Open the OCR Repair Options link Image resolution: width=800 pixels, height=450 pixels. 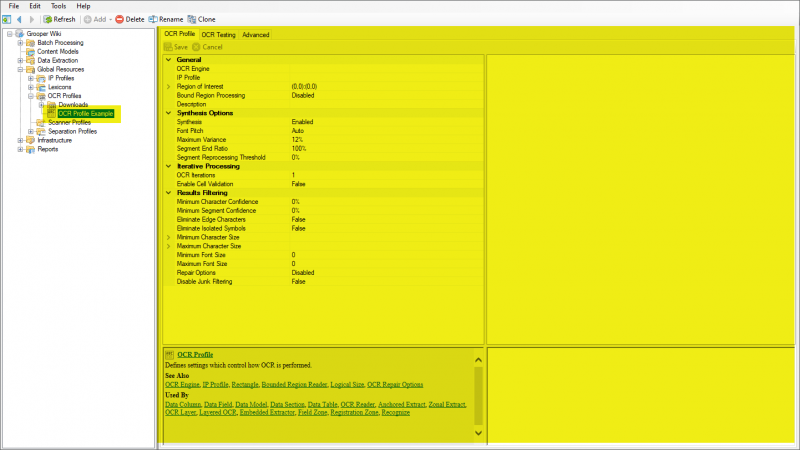tap(395, 385)
